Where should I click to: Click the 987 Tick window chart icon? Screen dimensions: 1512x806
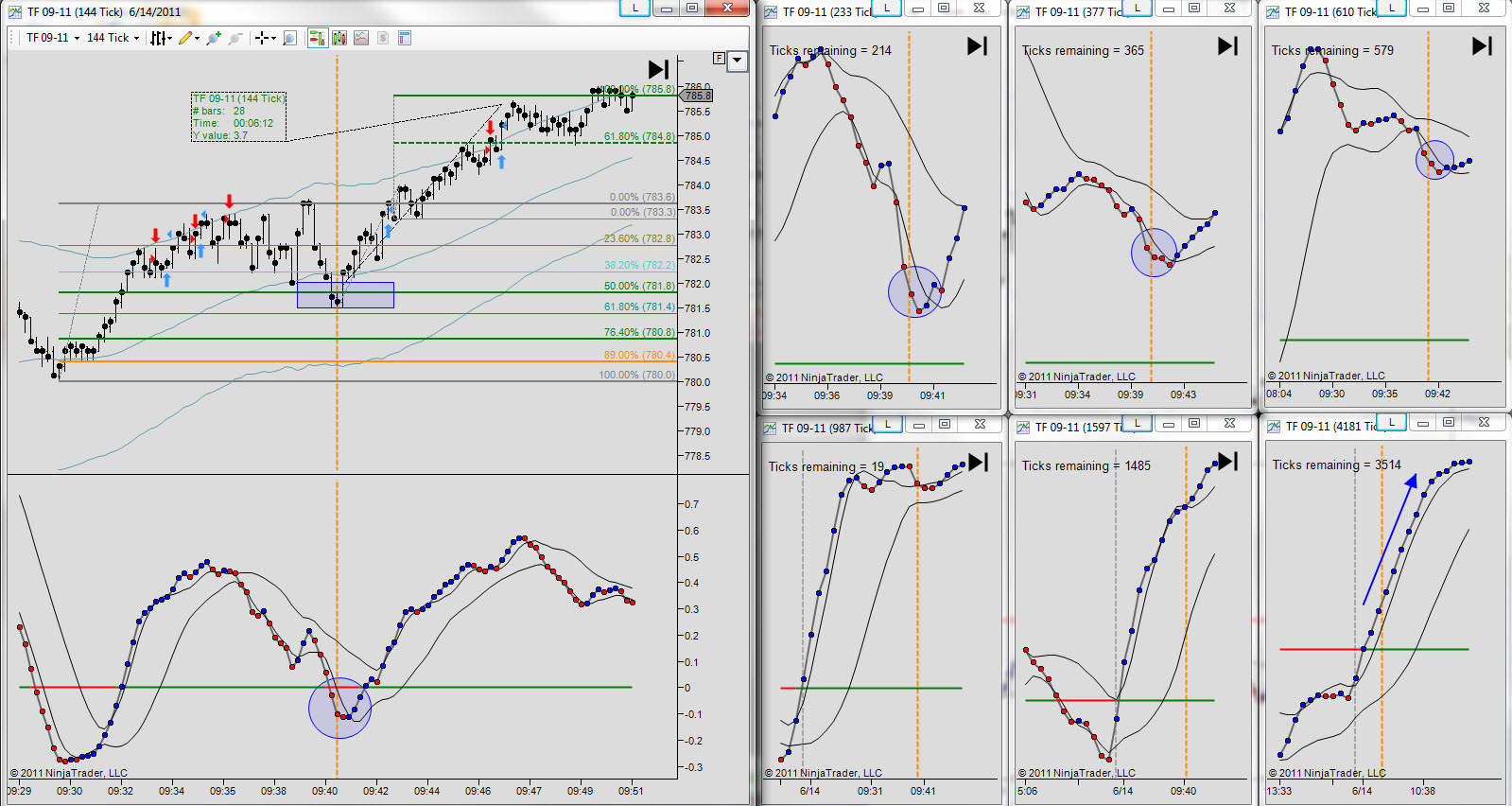[x=771, y=429]
